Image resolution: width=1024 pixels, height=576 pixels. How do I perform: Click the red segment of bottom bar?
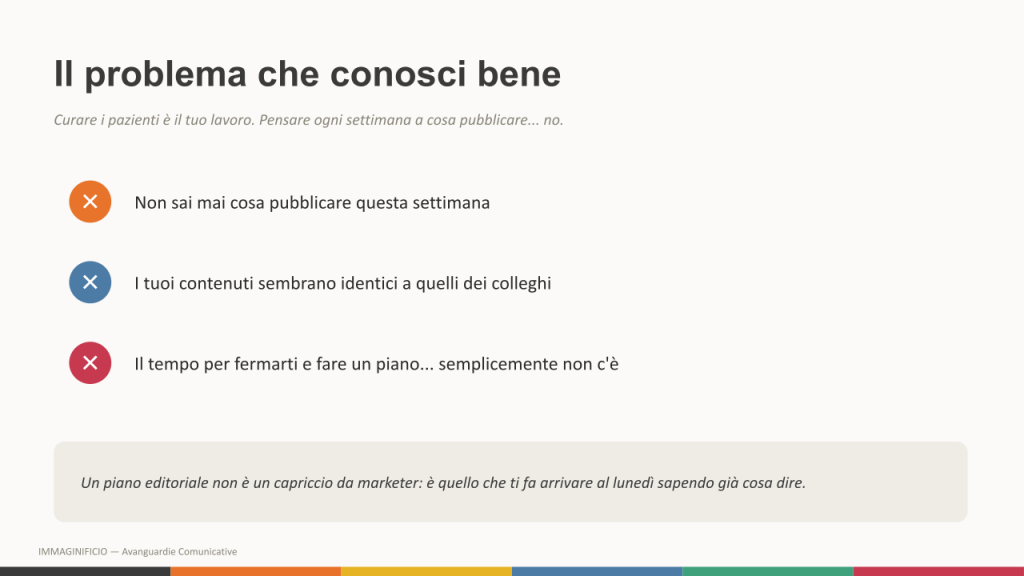(x=938, y=571)
